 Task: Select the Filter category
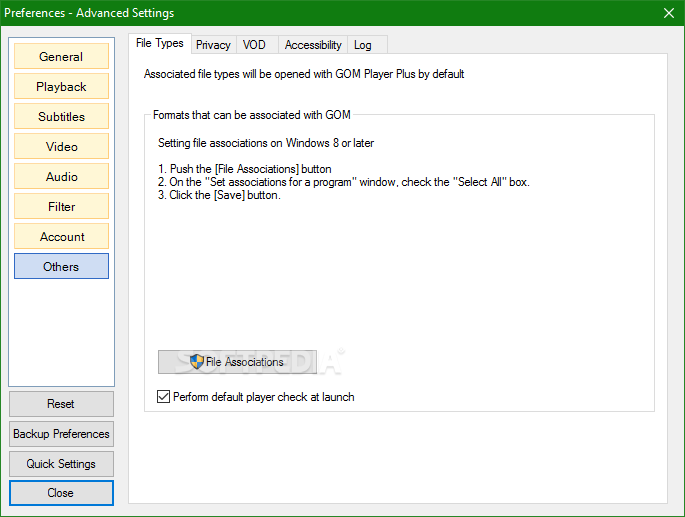coord(61,206)
